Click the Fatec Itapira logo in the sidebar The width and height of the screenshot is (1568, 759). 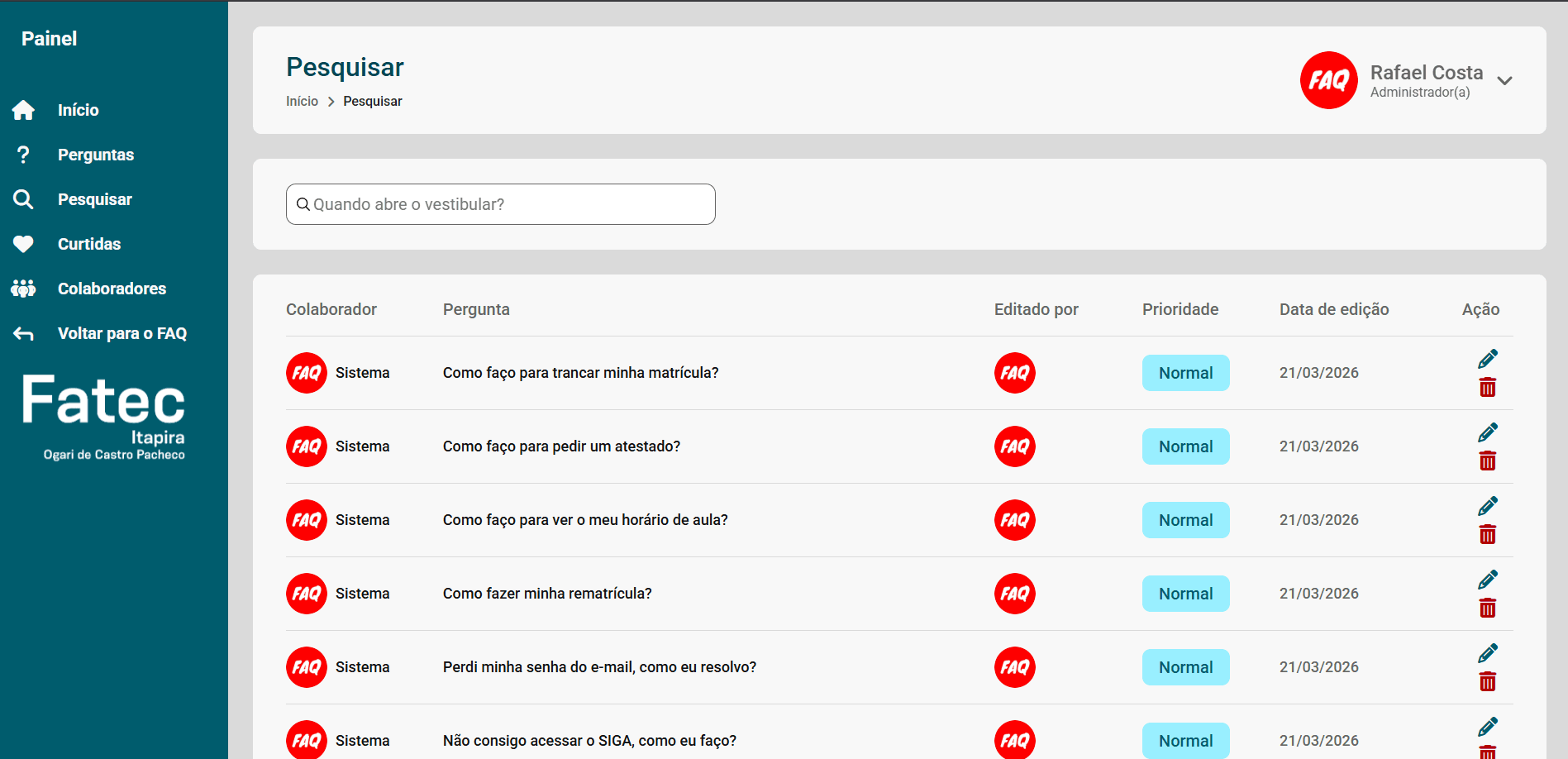104,416
